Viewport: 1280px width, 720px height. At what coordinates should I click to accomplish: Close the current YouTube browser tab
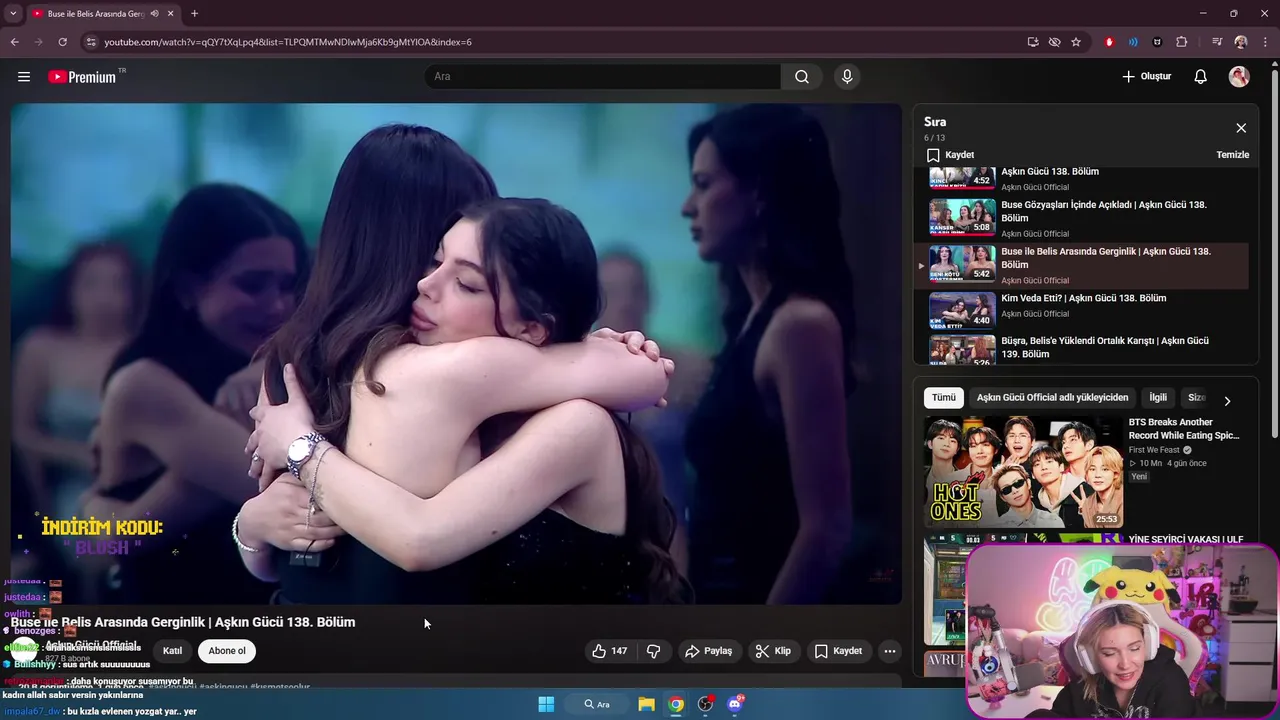171,14
